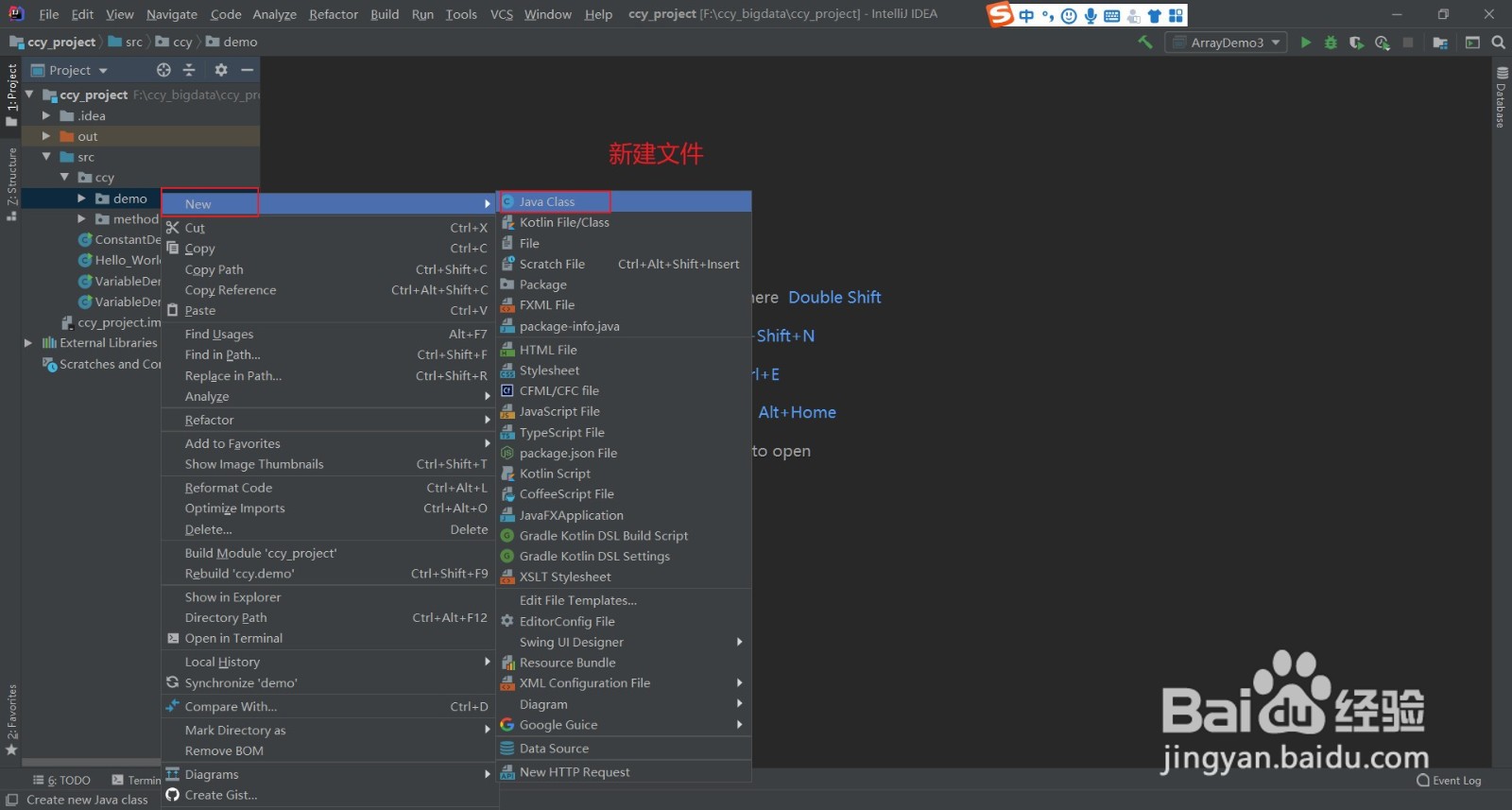Choose Kotlin File/Class from submenu

coord(624,222)
